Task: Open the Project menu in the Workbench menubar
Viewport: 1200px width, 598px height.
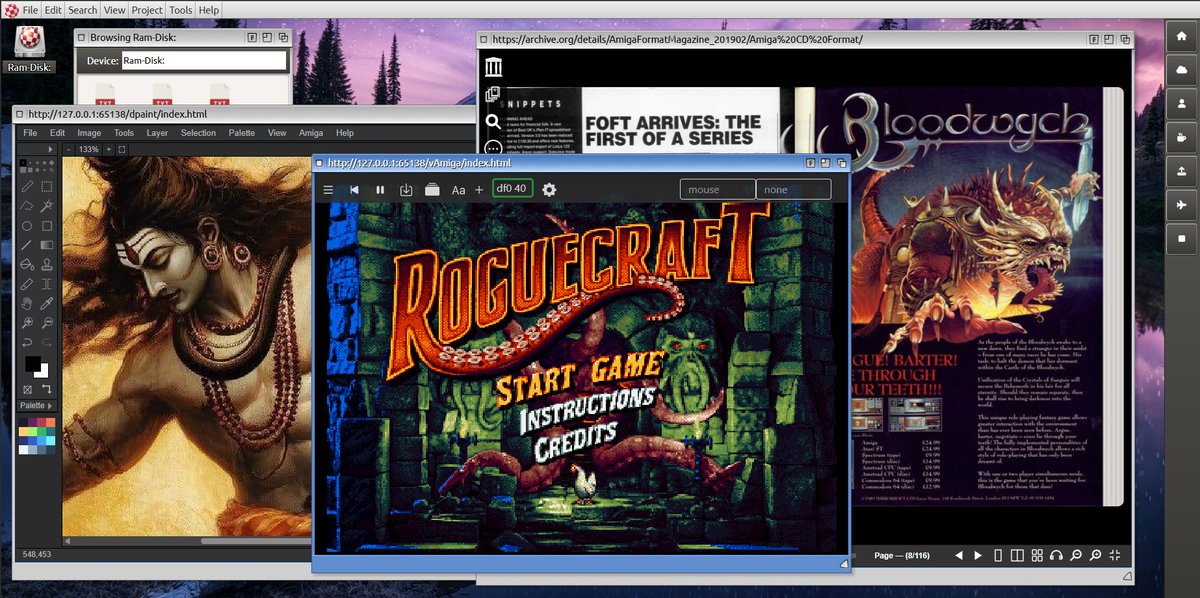Action: click(x=147, y=10)
